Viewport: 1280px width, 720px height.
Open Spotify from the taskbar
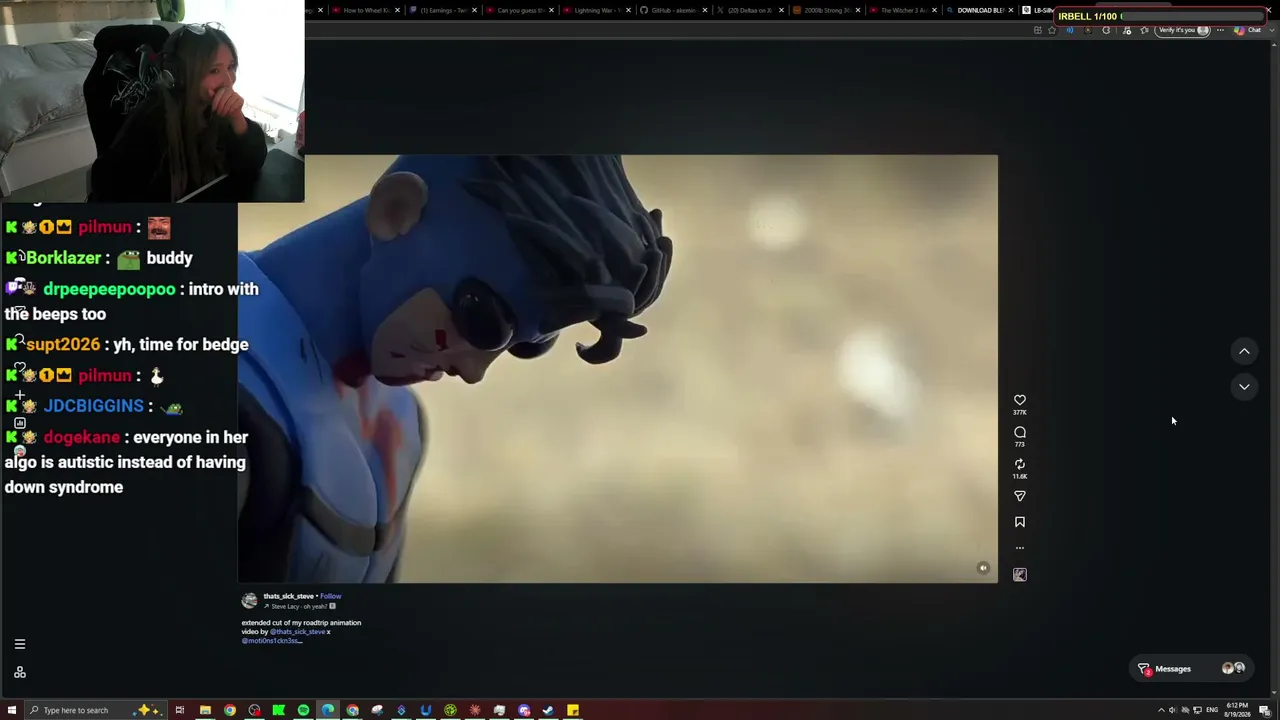[303, 710]
